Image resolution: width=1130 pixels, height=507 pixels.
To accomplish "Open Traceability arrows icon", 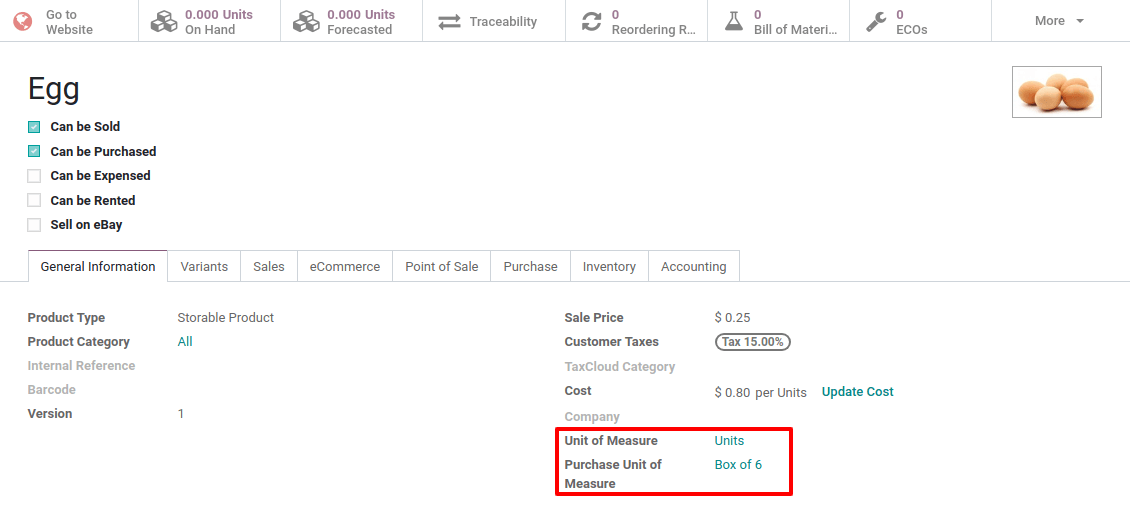I will tap(449, 21).
